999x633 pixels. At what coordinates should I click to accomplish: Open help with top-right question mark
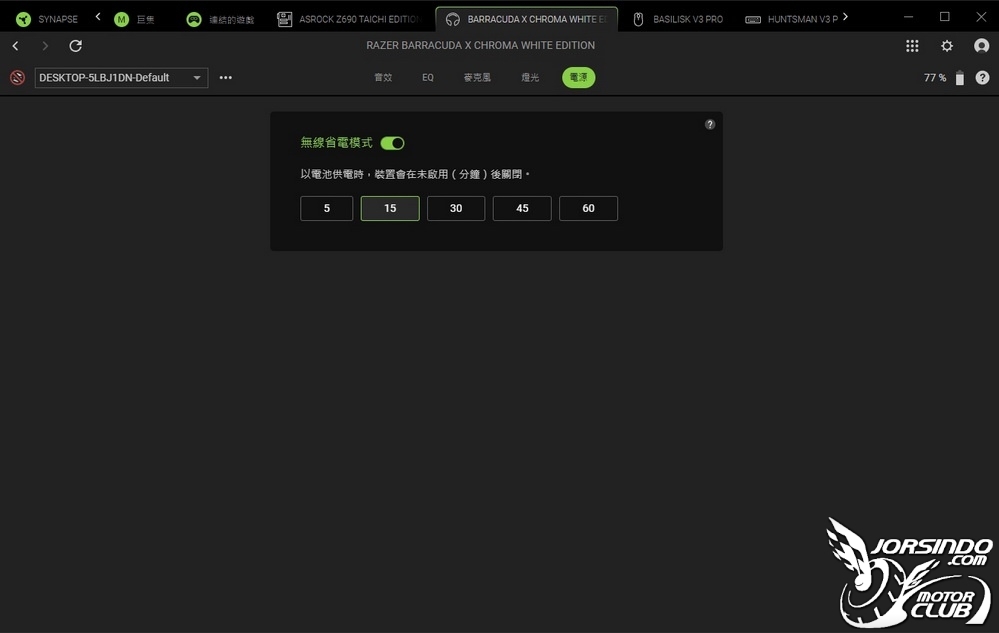tap(982, 78)
